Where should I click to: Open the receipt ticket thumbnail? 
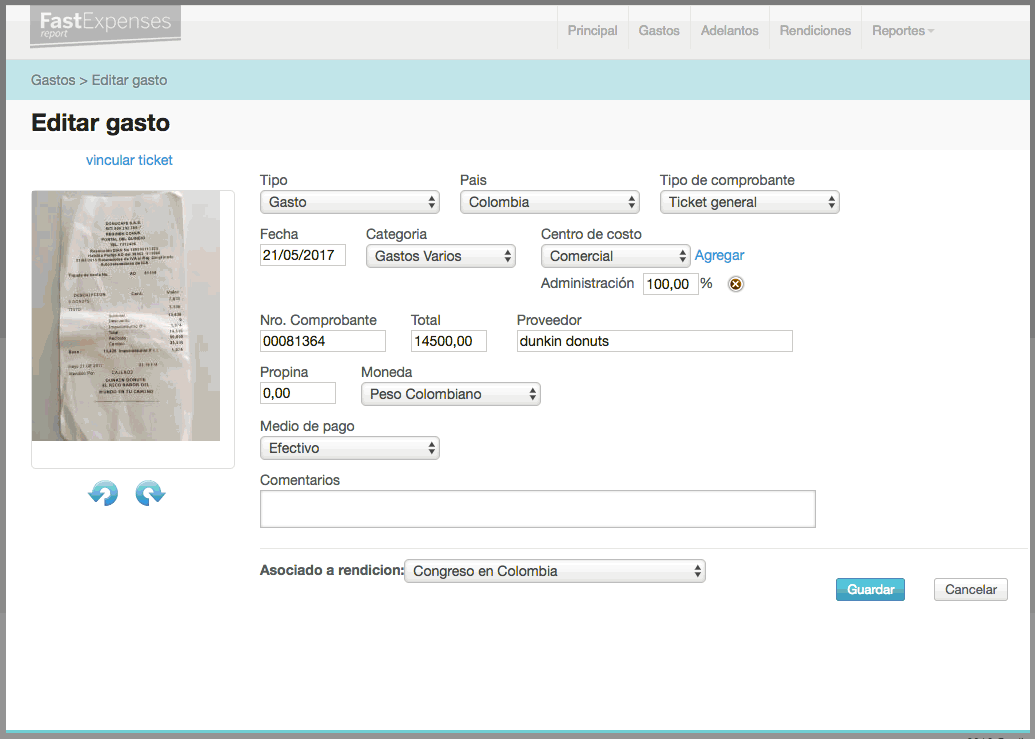point(126,316)
